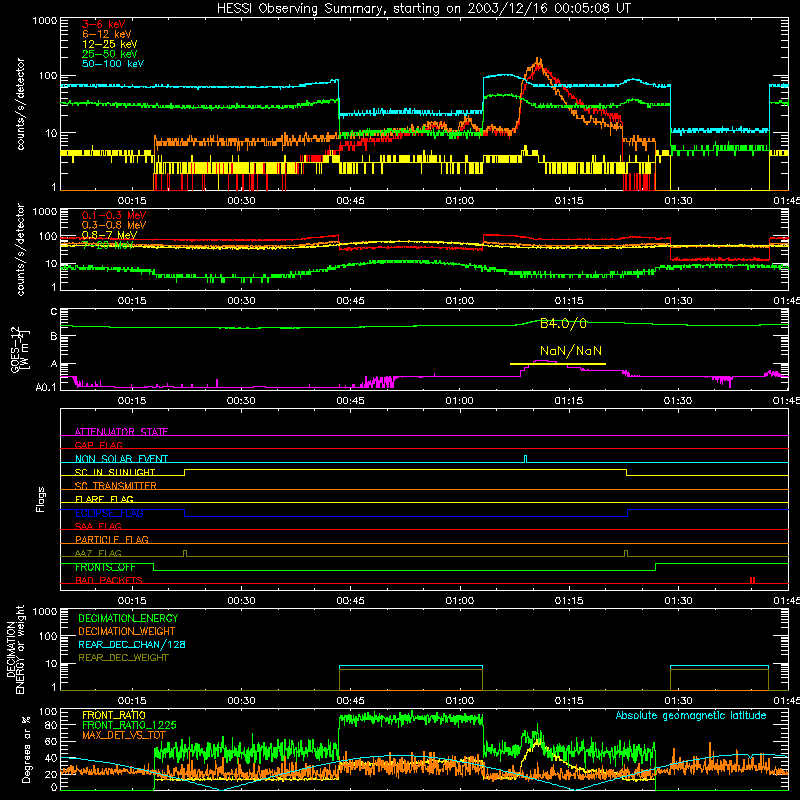Click the yellow FRONT_RATIO legend label

point(114,715)
